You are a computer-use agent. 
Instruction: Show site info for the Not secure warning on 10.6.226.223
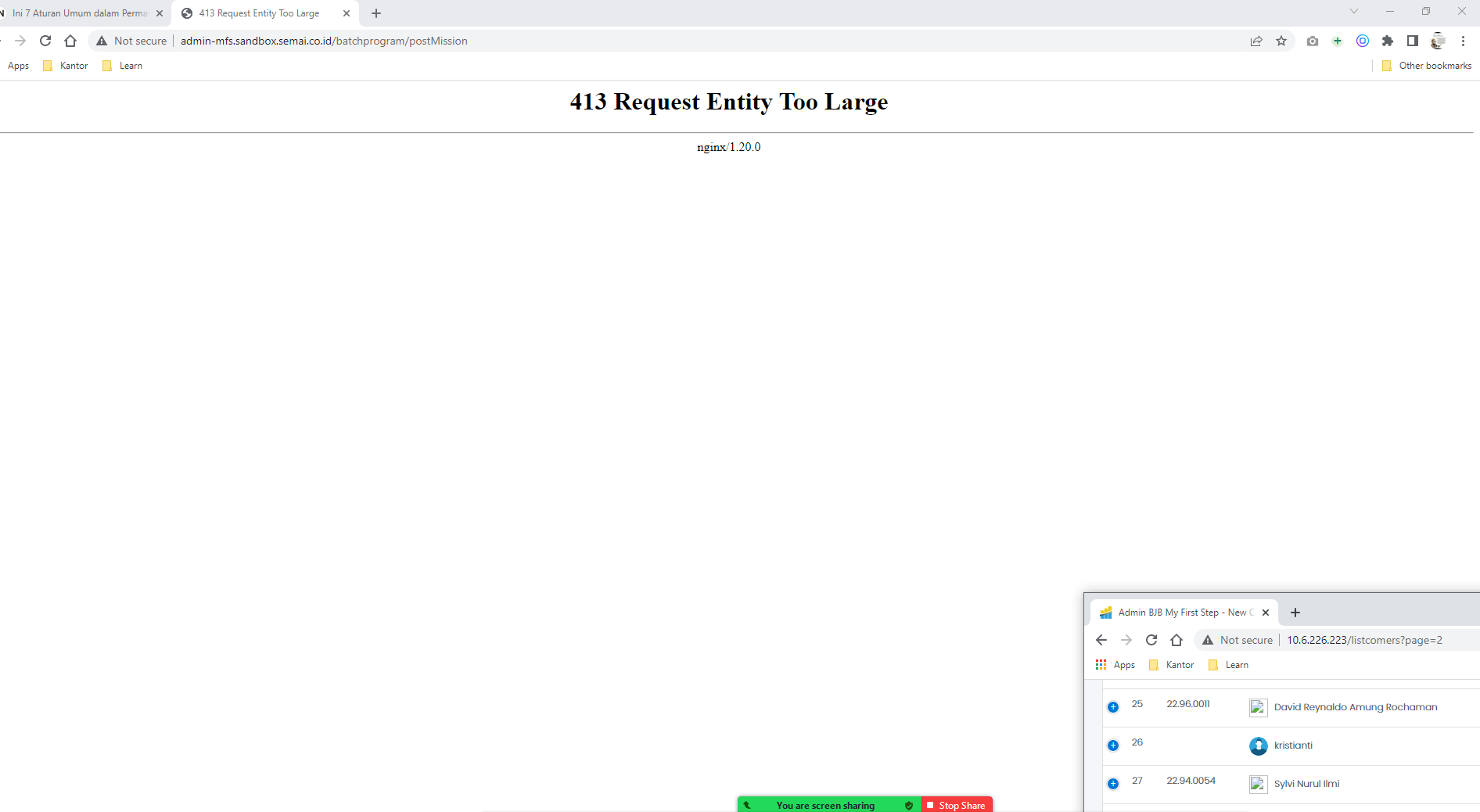(1238, 640)
